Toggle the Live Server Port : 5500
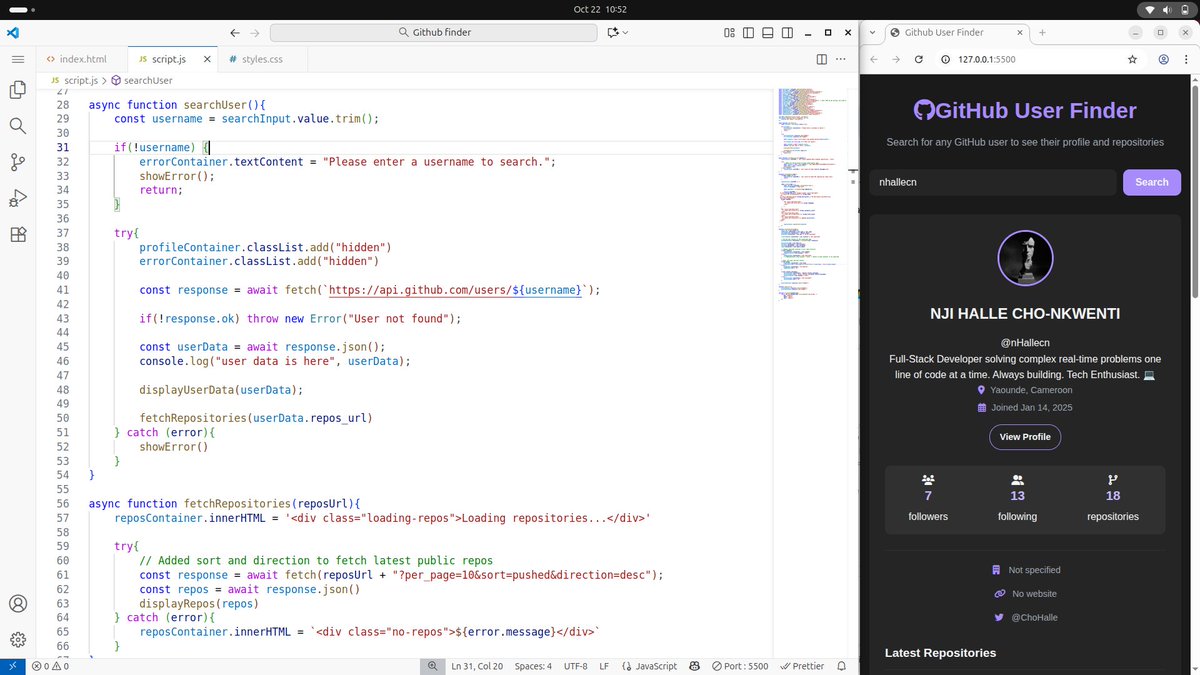Screen dimensions: 1200x675 pyautogui.click(x=740, y=666)
